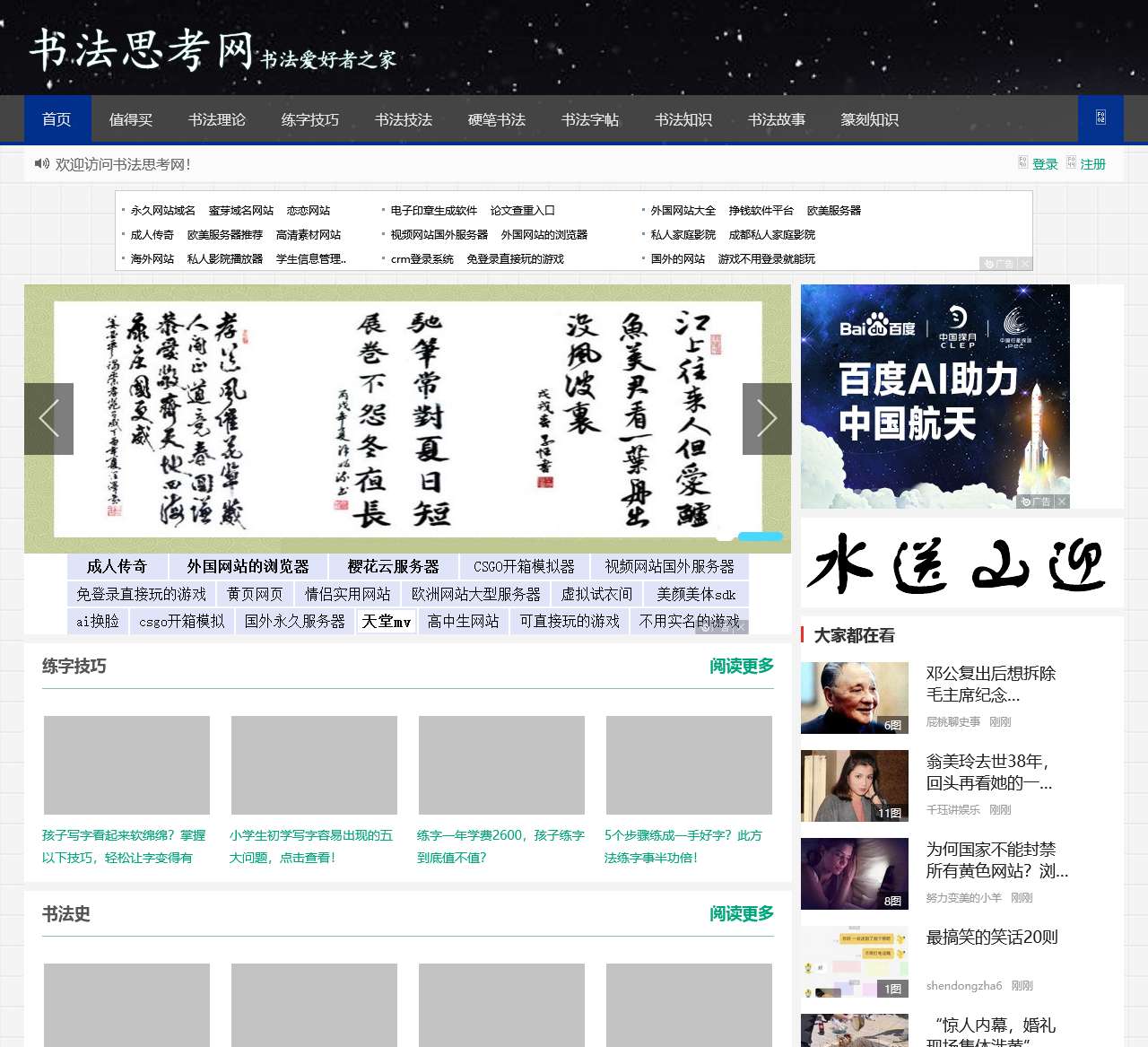Viewport: 1148px width, 1047px height.
Task: Click the blue icon at navigation bar's right end
Action: click(x=1100, y=118)
